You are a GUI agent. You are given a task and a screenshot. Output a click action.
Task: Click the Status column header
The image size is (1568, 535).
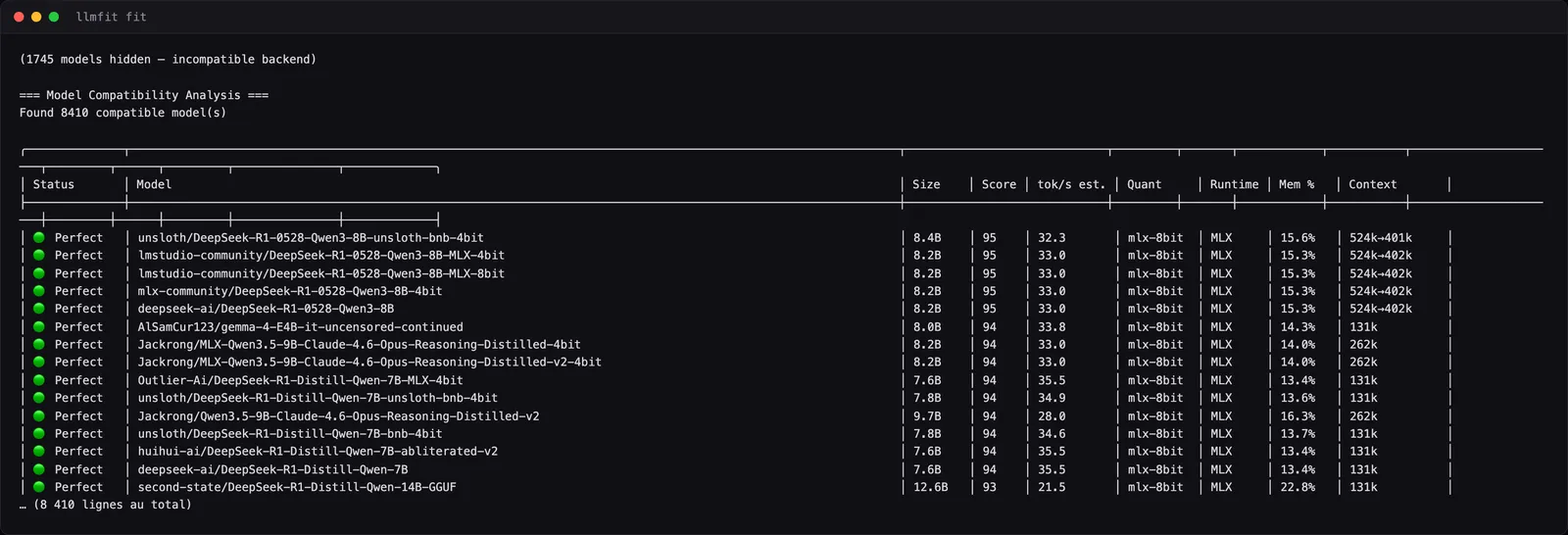click(54, 184)
